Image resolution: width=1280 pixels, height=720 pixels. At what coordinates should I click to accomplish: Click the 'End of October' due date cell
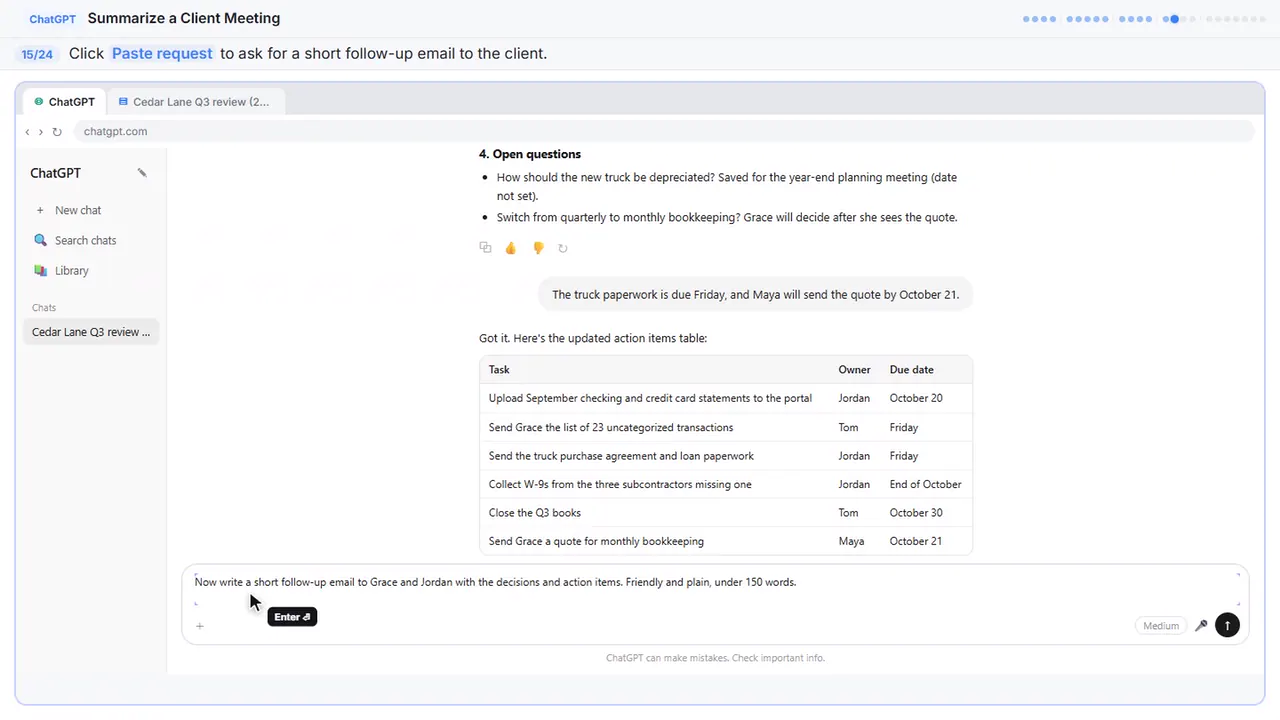926,485
